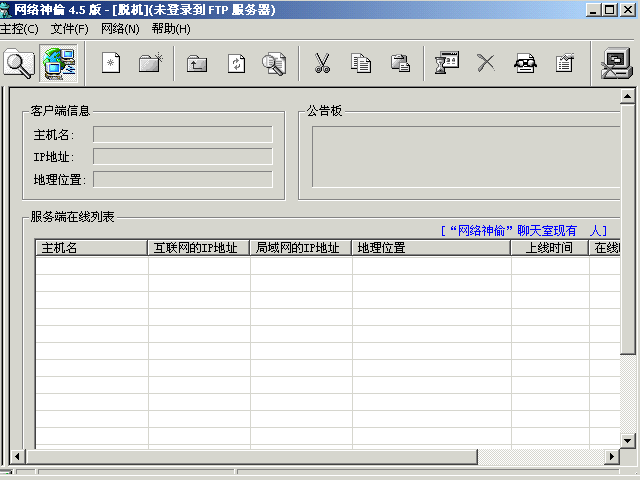Screen dimensions: 640x480
Task: Click the clipboard paste icon
Action: tap(400, 64)
